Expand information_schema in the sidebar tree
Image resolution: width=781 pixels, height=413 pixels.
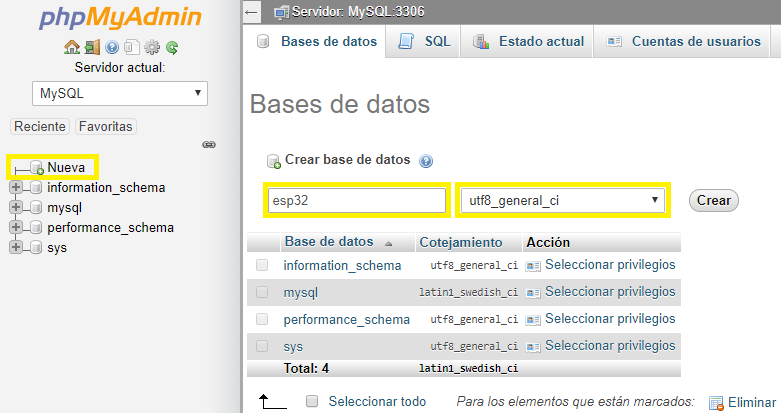point(16,187)
